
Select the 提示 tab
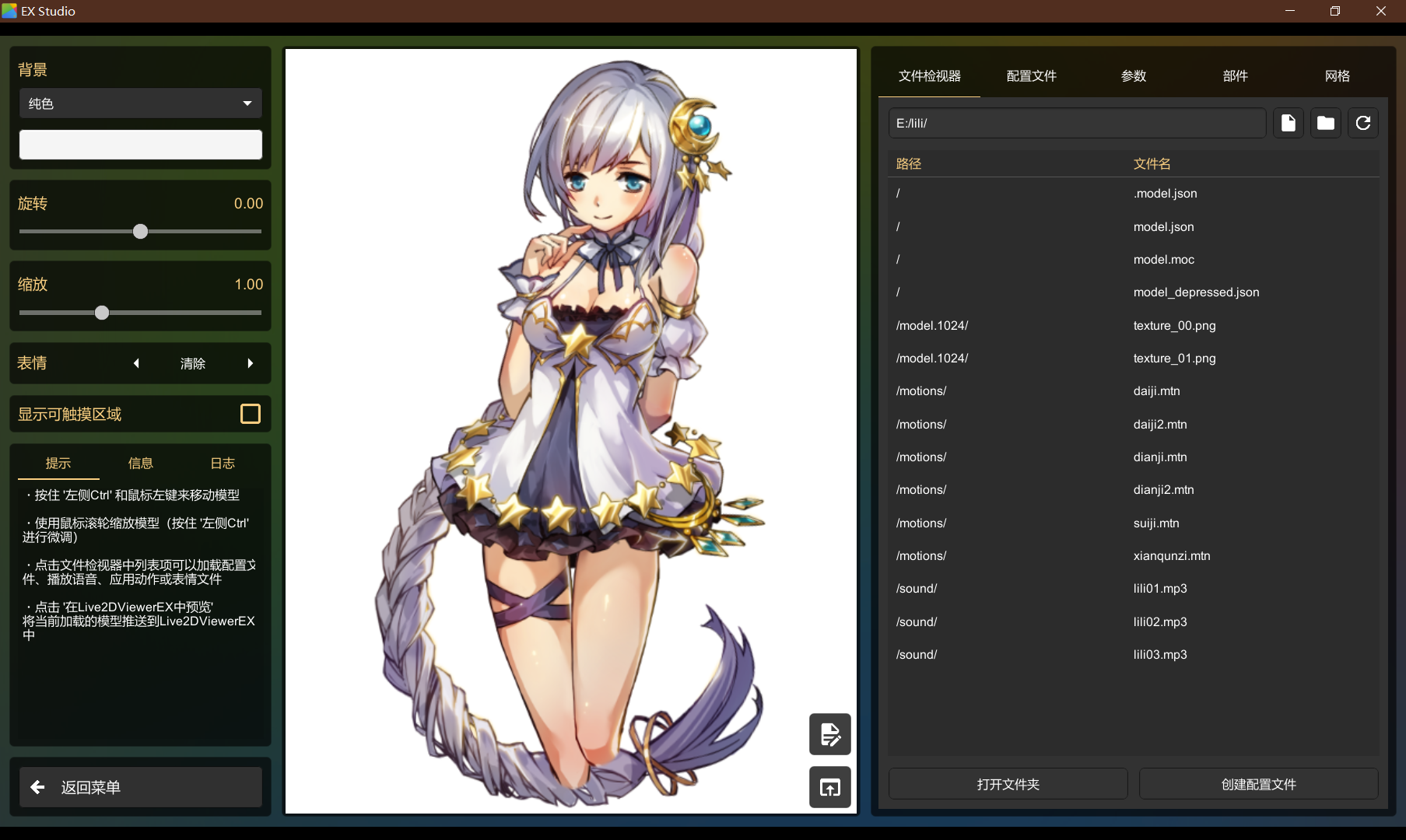pyautogui.click(x=58, y=464)
